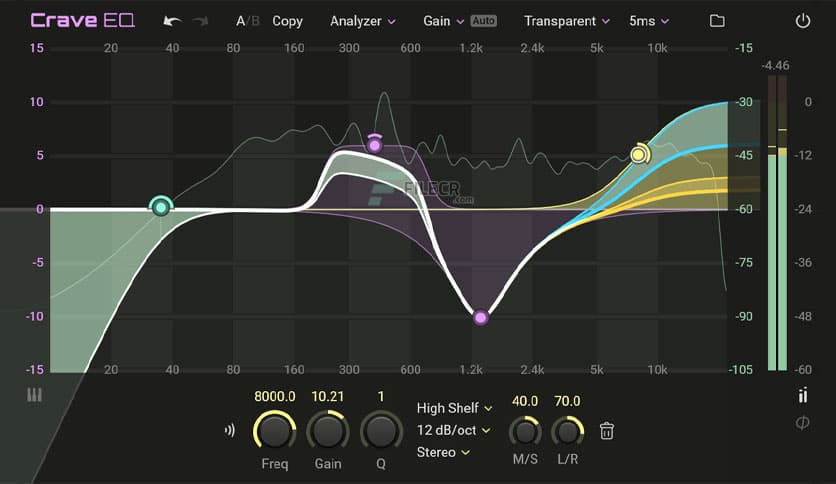The image size is (836, 484).
Task: Click the L/R knob
Action: (567, 432)
